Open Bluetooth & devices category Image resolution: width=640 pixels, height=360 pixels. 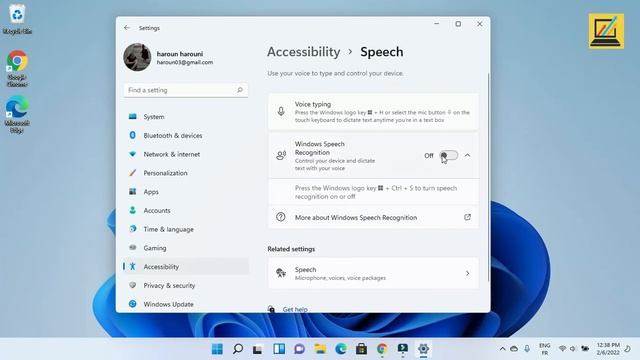tap(186, 136)
